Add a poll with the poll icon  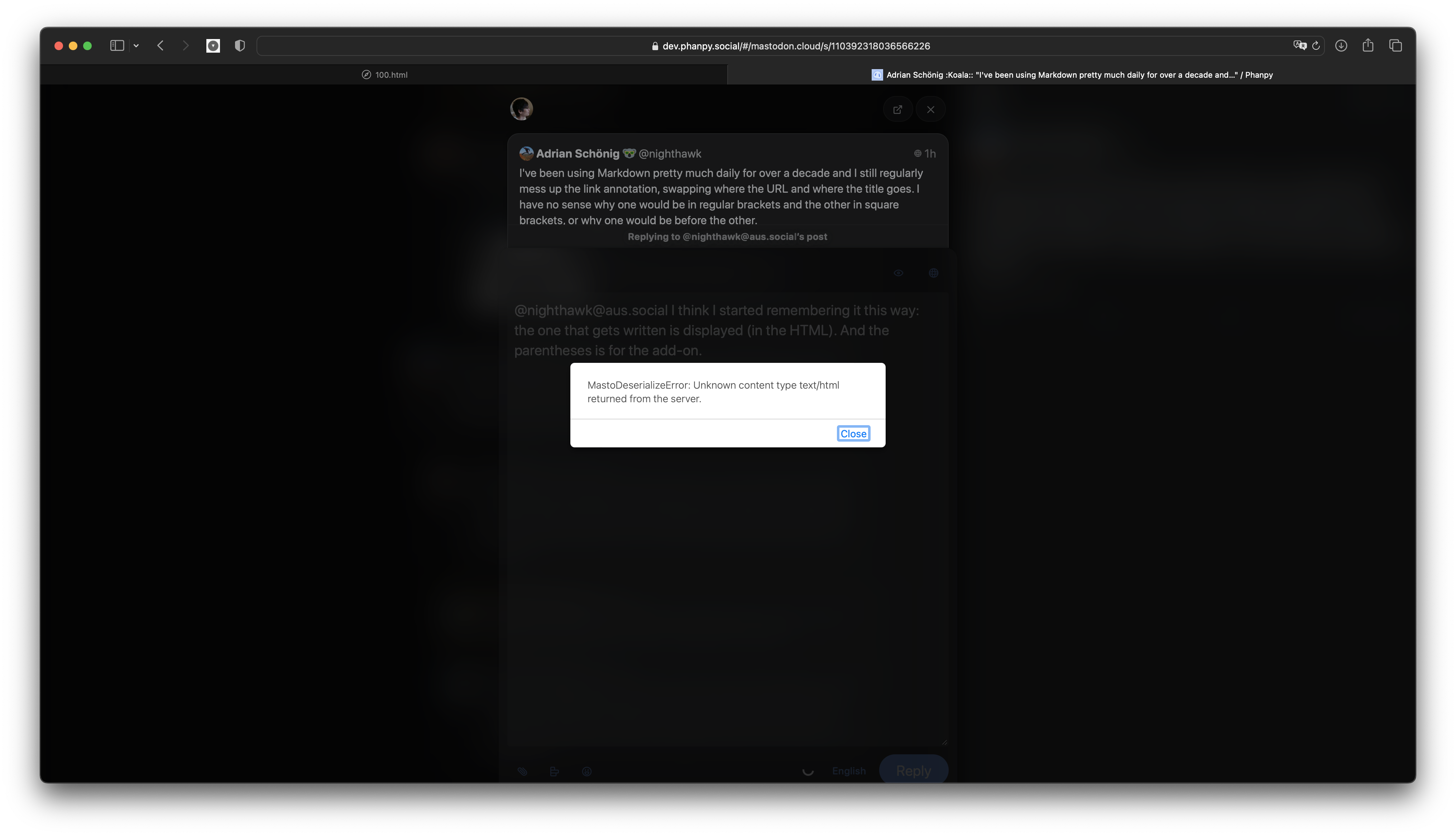point(554,771)
